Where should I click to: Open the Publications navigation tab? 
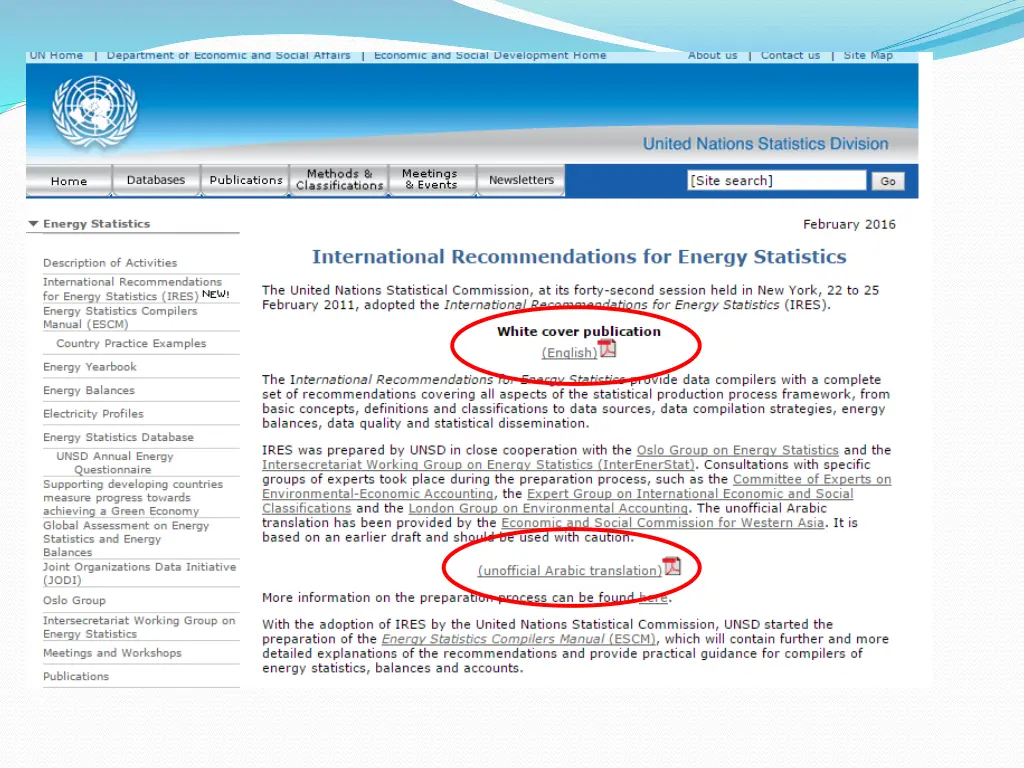[x=246, y=180]
